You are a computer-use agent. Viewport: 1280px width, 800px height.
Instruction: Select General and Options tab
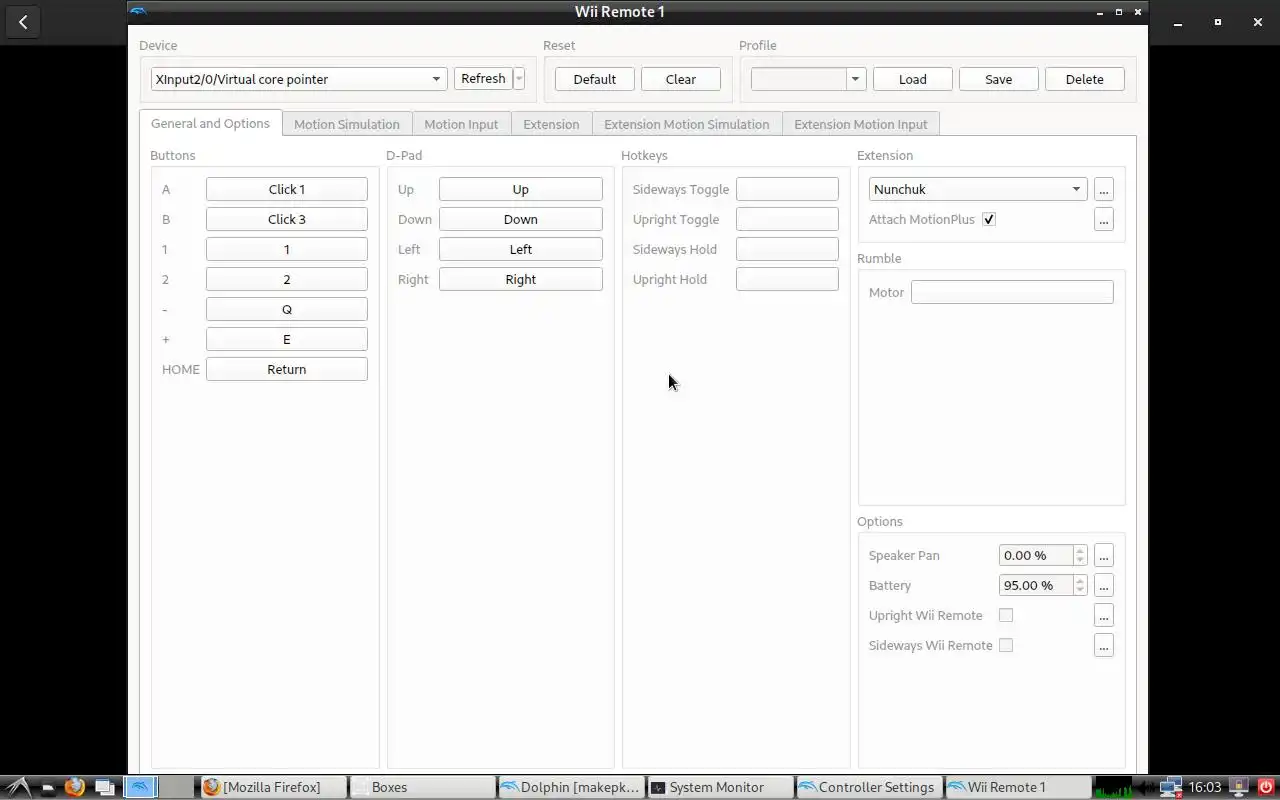point(210,123)
